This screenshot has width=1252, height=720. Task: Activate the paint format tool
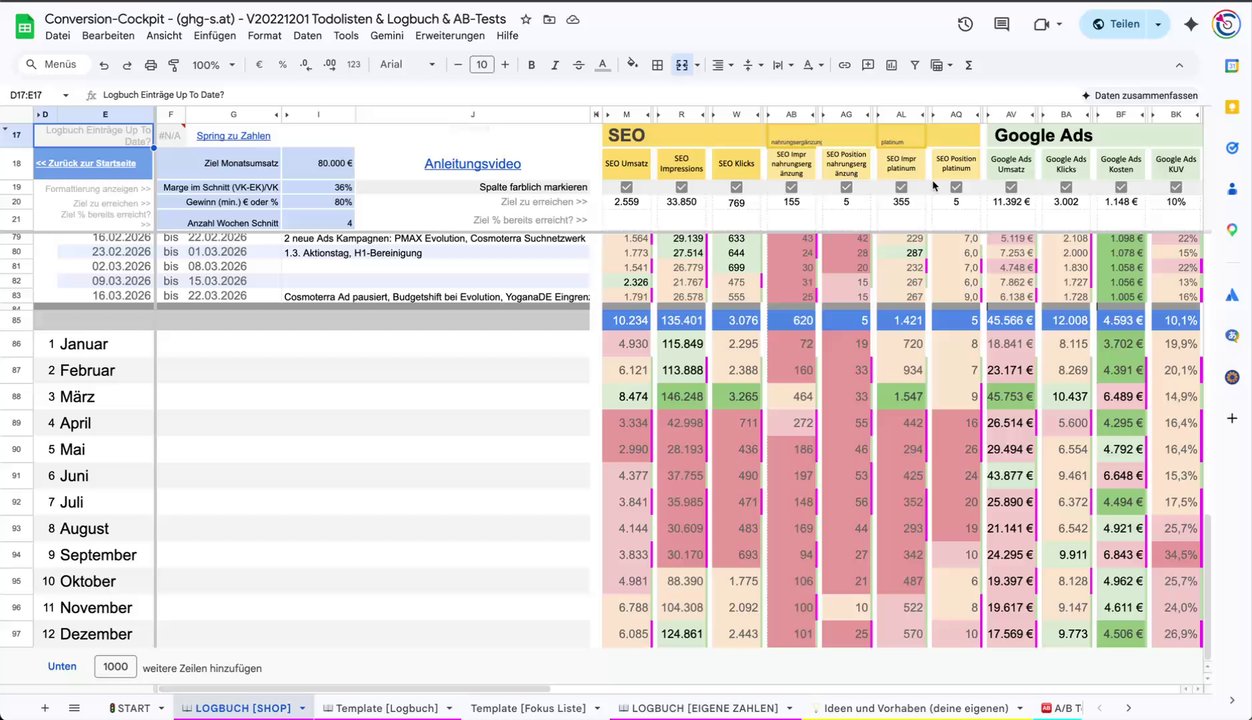(x=174, y=65)
